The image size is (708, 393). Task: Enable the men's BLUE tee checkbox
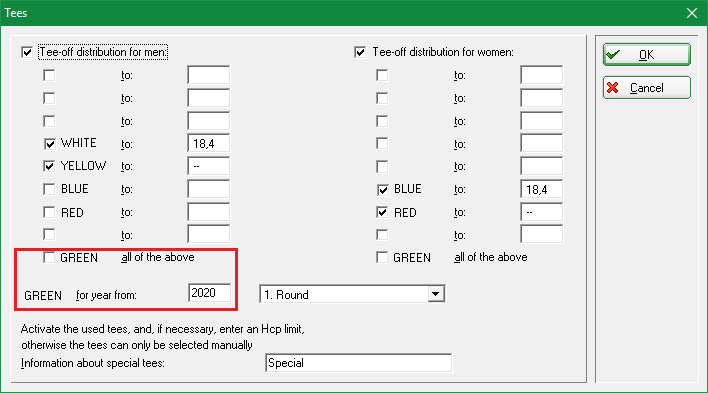tap(49, 189)
